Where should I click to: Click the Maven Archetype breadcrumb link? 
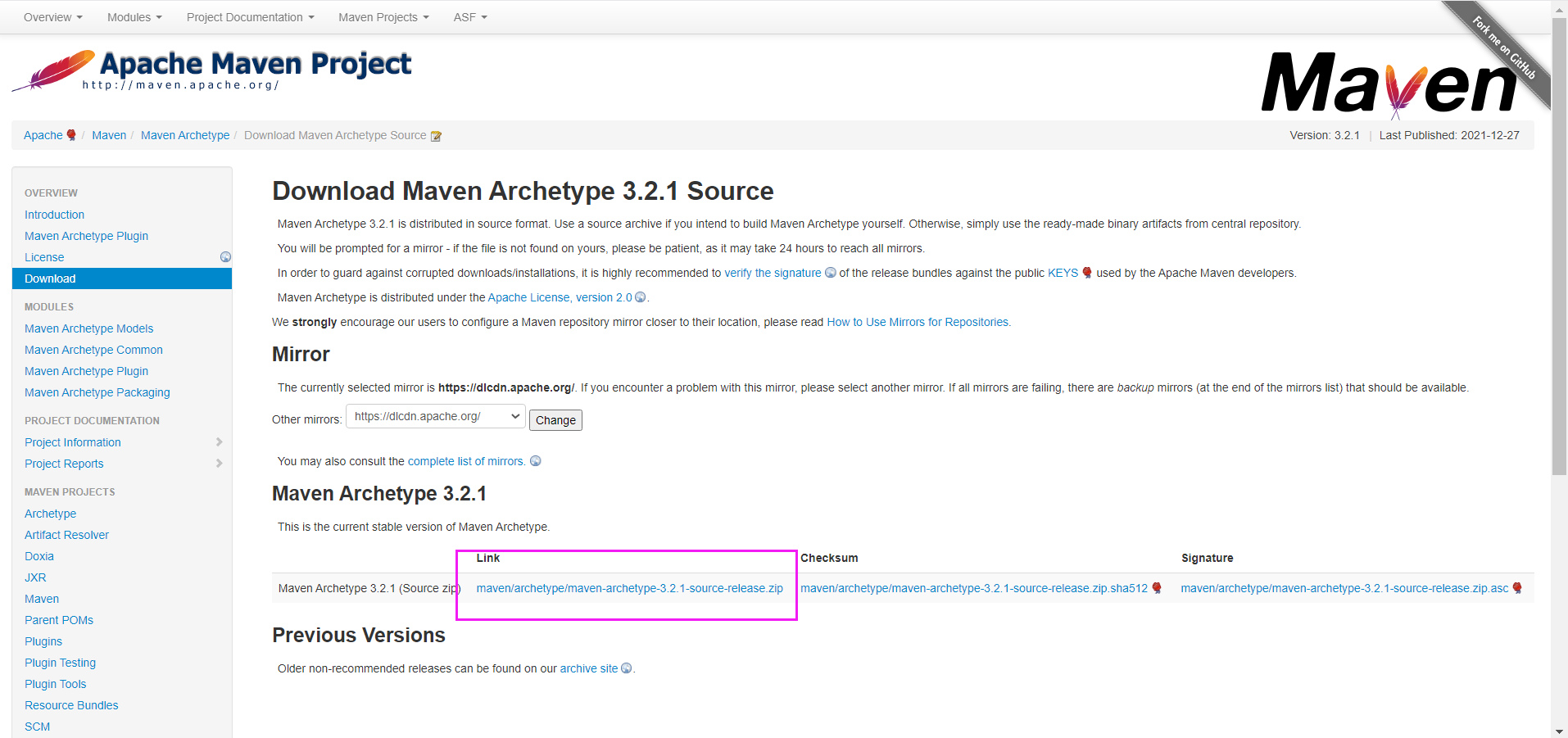185,135
